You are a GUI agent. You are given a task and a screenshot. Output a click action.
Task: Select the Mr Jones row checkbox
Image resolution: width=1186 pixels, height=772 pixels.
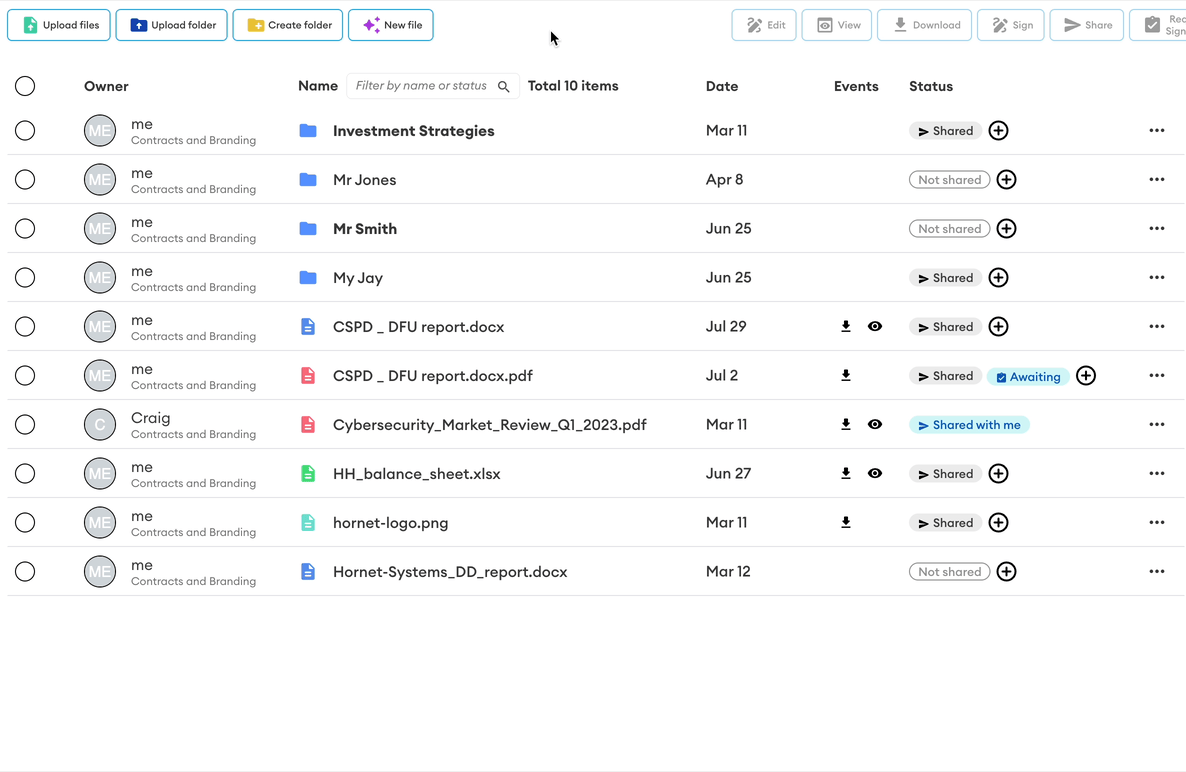[25, 180]
